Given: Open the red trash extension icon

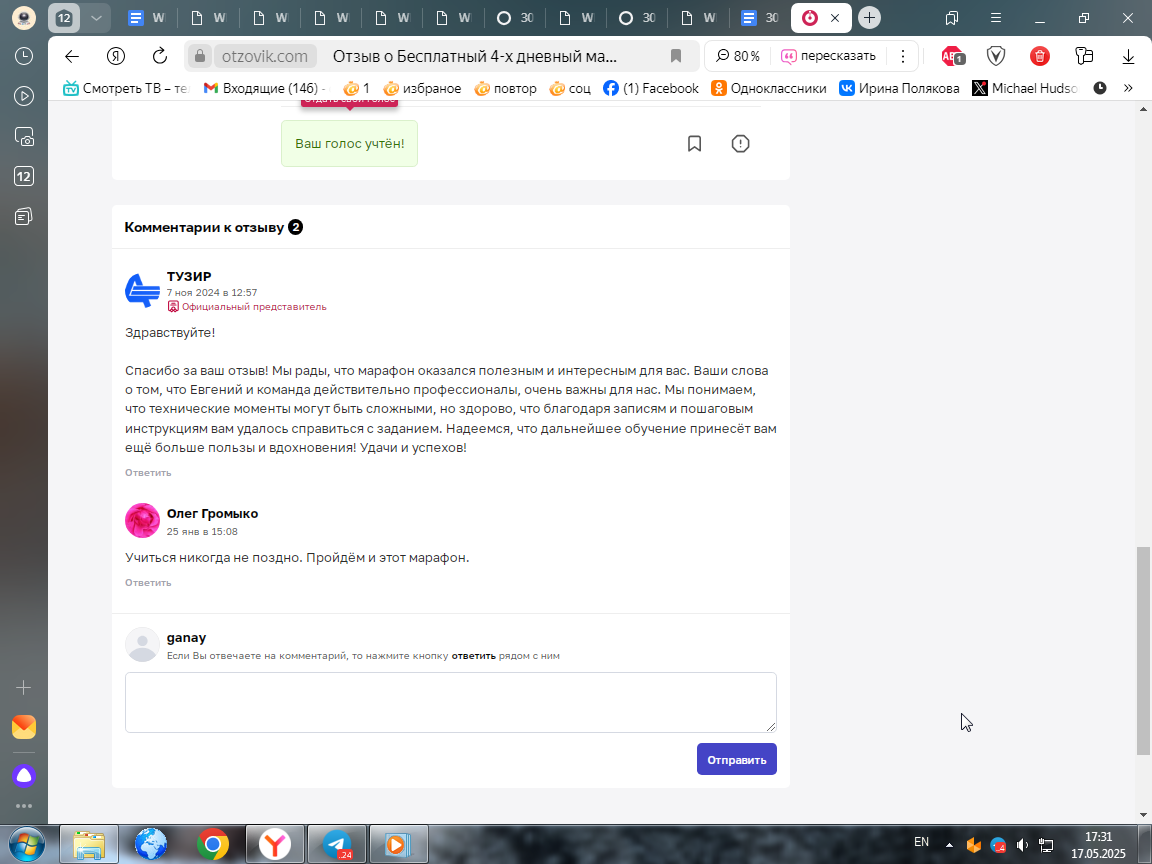Looking at the screenshot, I should point(1040,56).
